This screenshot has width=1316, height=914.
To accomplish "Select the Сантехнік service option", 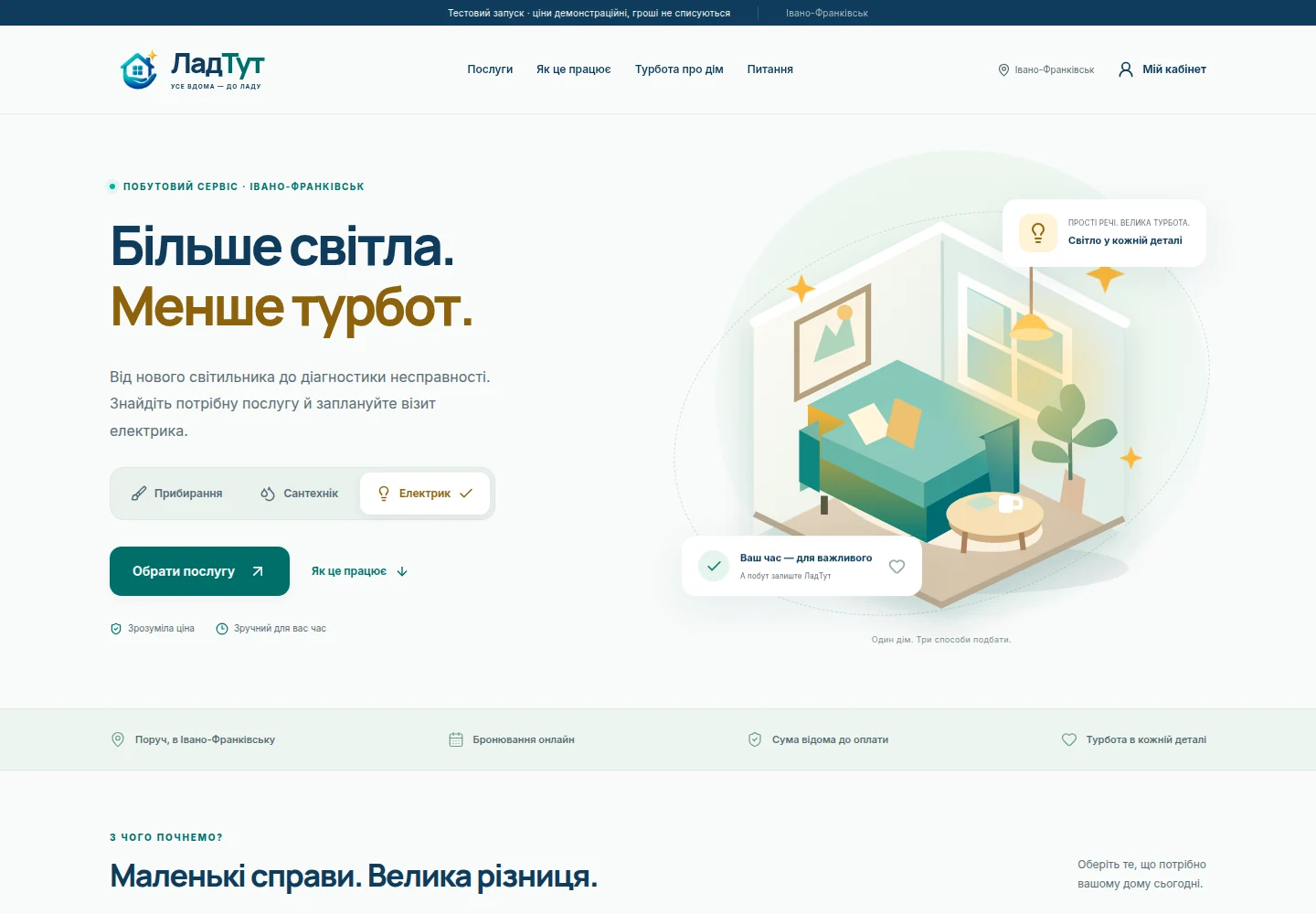I will point(300,494).
